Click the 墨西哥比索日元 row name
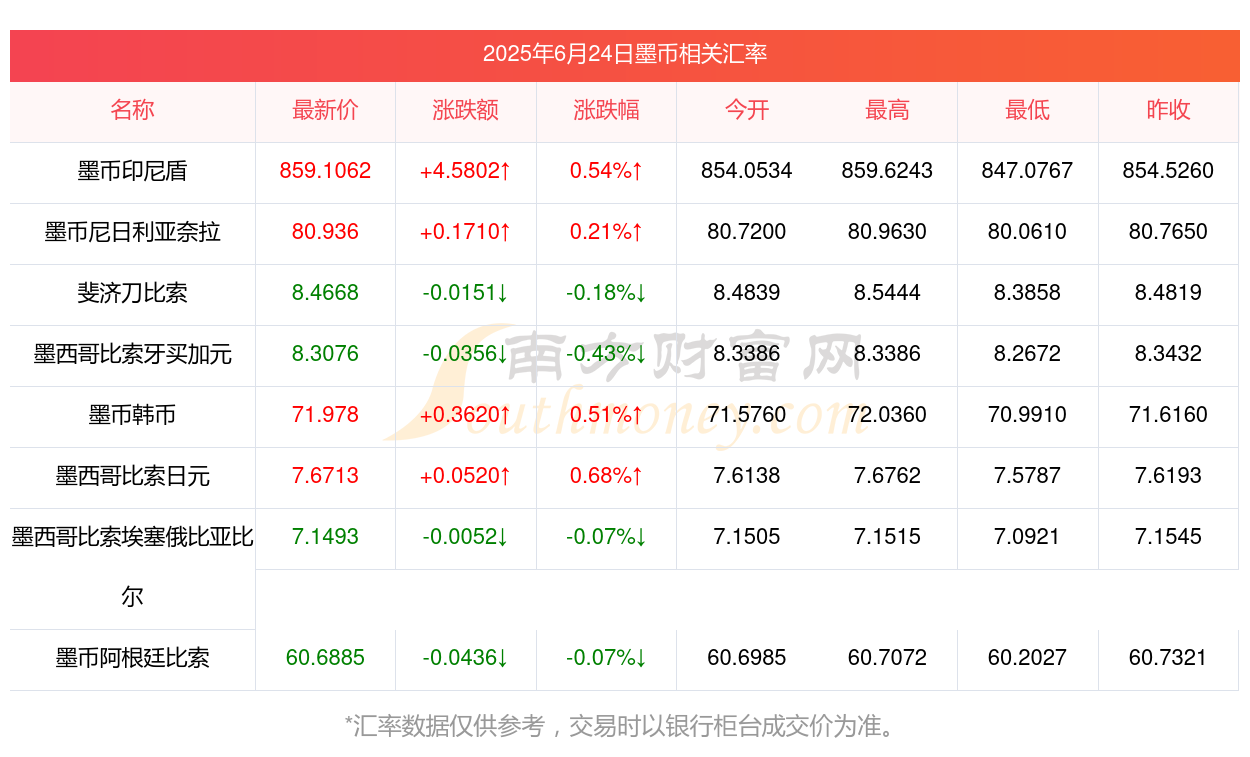Image resolution: width=1250 pixels, height=757 pixels. tap(132, 476)
